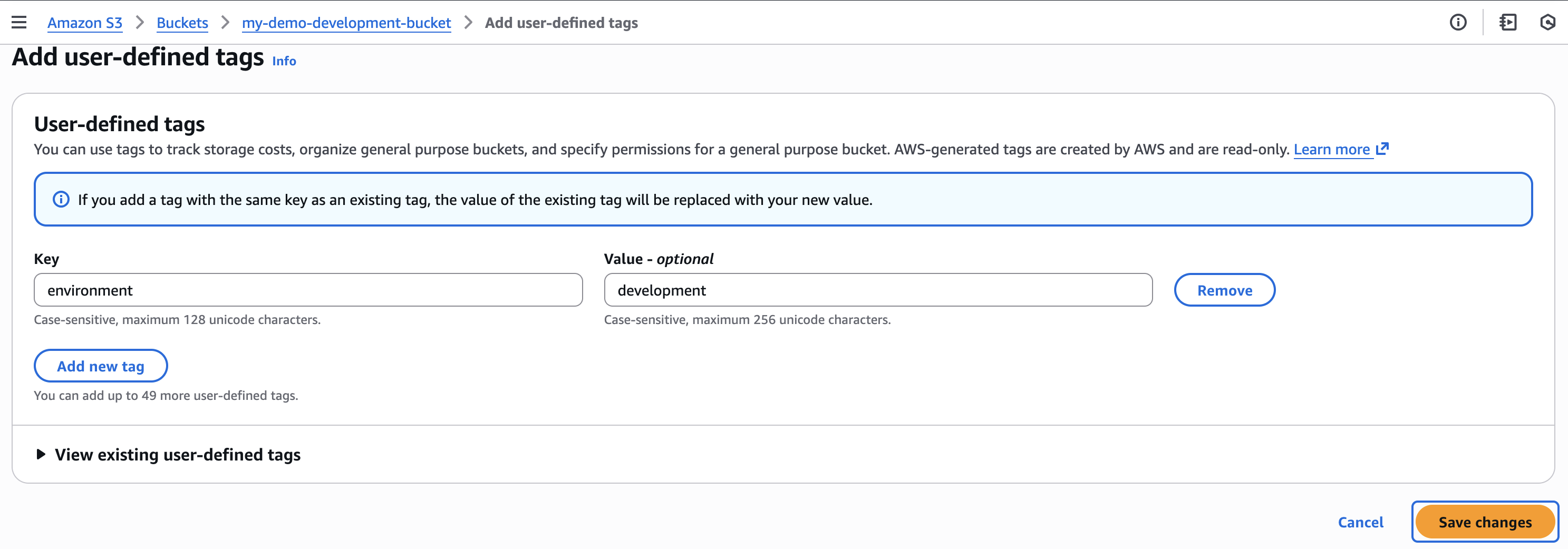Remove the environment tag row
Viewport: 1568px width, 549px height.
coord(1224,290)
